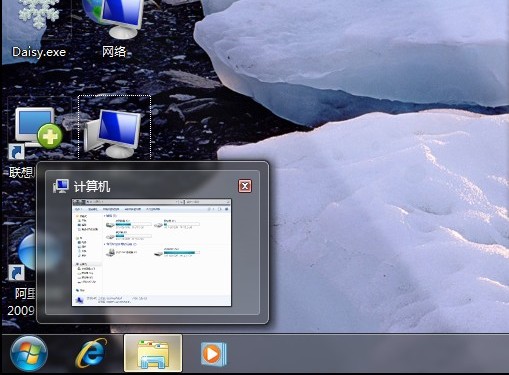Click the Windows Explorer taskbar button
Viewport: 509px width, 375px height.
[153, 353]
